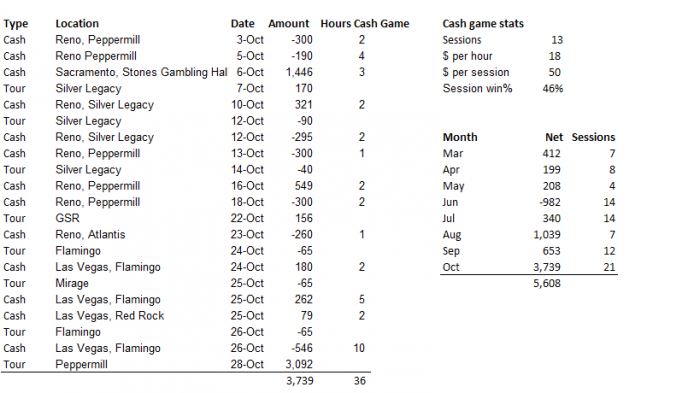This screenshot has height=393, width=700.
Task: Select the Sacramento, Stones Gambling Hall cell
Action: 141,72
